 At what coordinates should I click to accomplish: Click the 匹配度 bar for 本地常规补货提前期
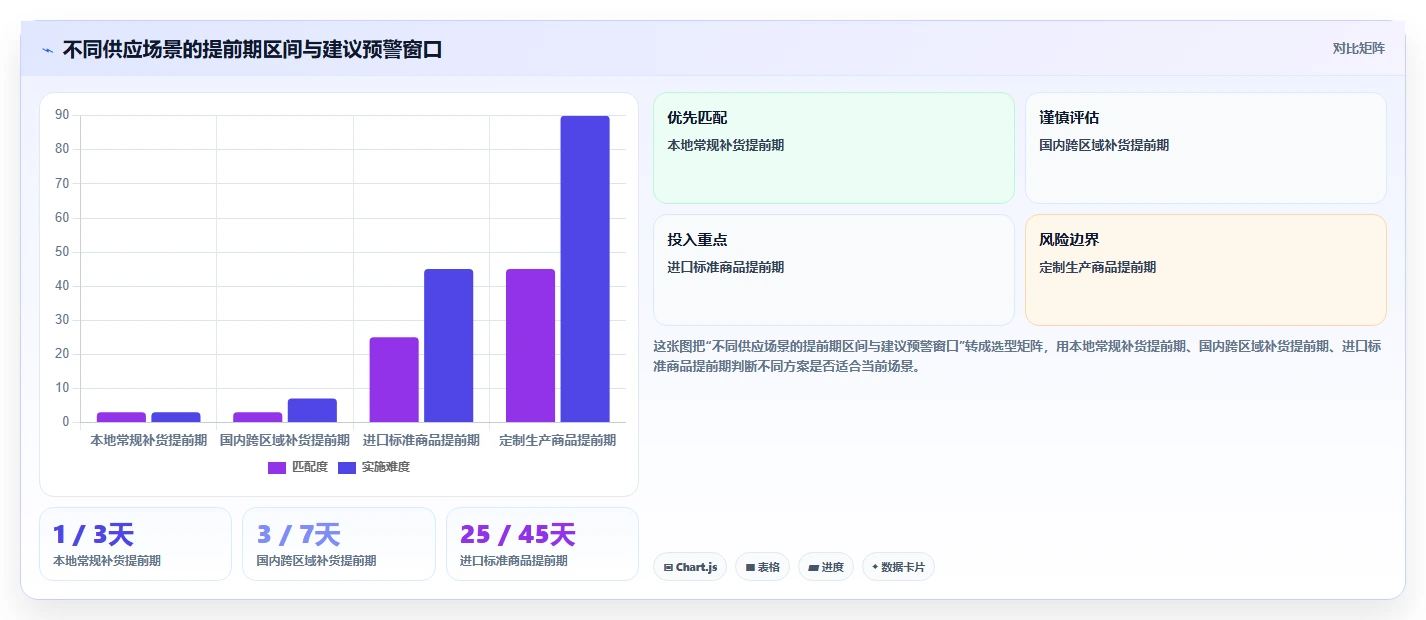pyautogui.click(x=121, y=417)
